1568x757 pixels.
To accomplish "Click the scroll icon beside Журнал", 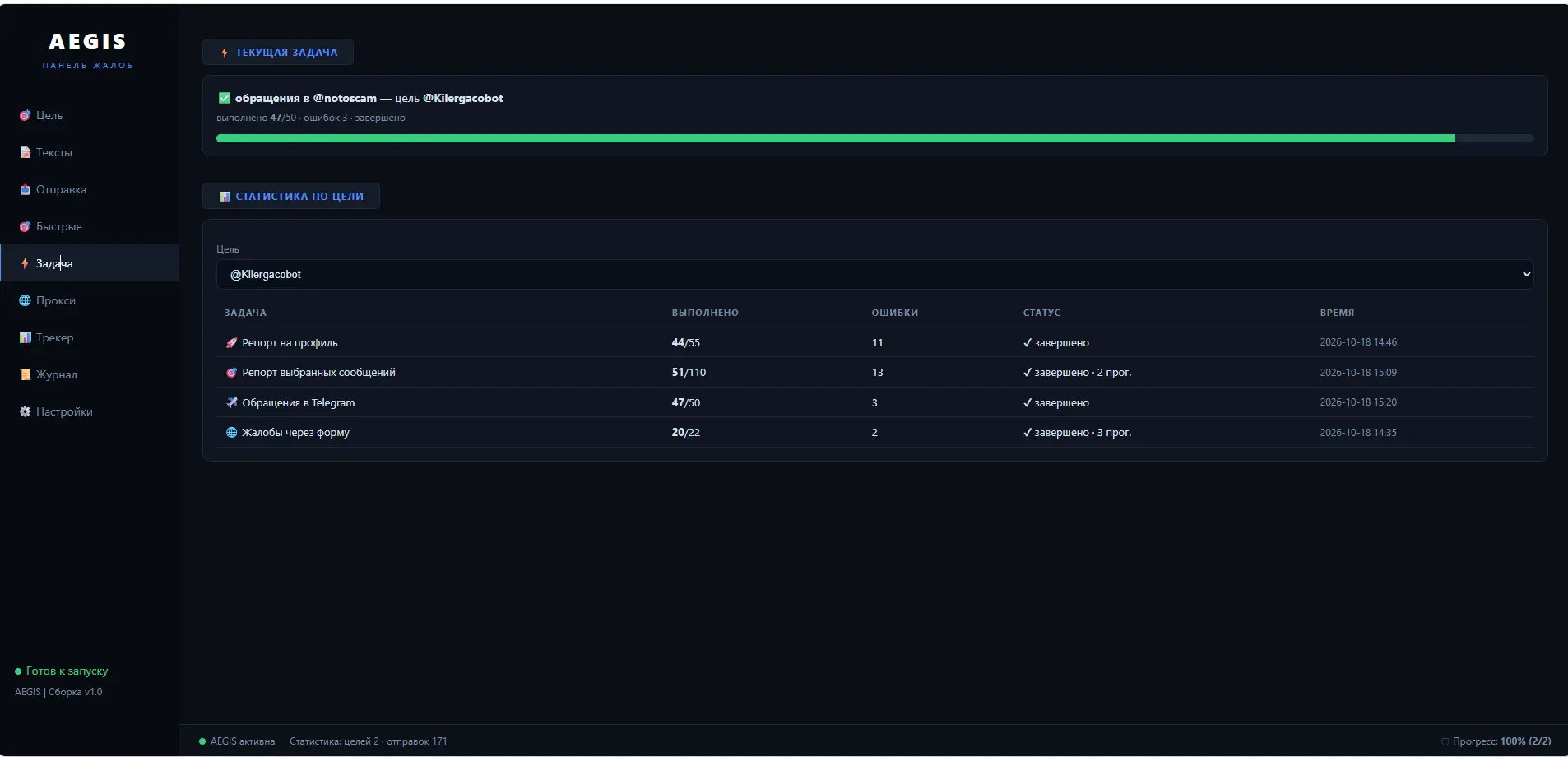I will coord(25,375).
